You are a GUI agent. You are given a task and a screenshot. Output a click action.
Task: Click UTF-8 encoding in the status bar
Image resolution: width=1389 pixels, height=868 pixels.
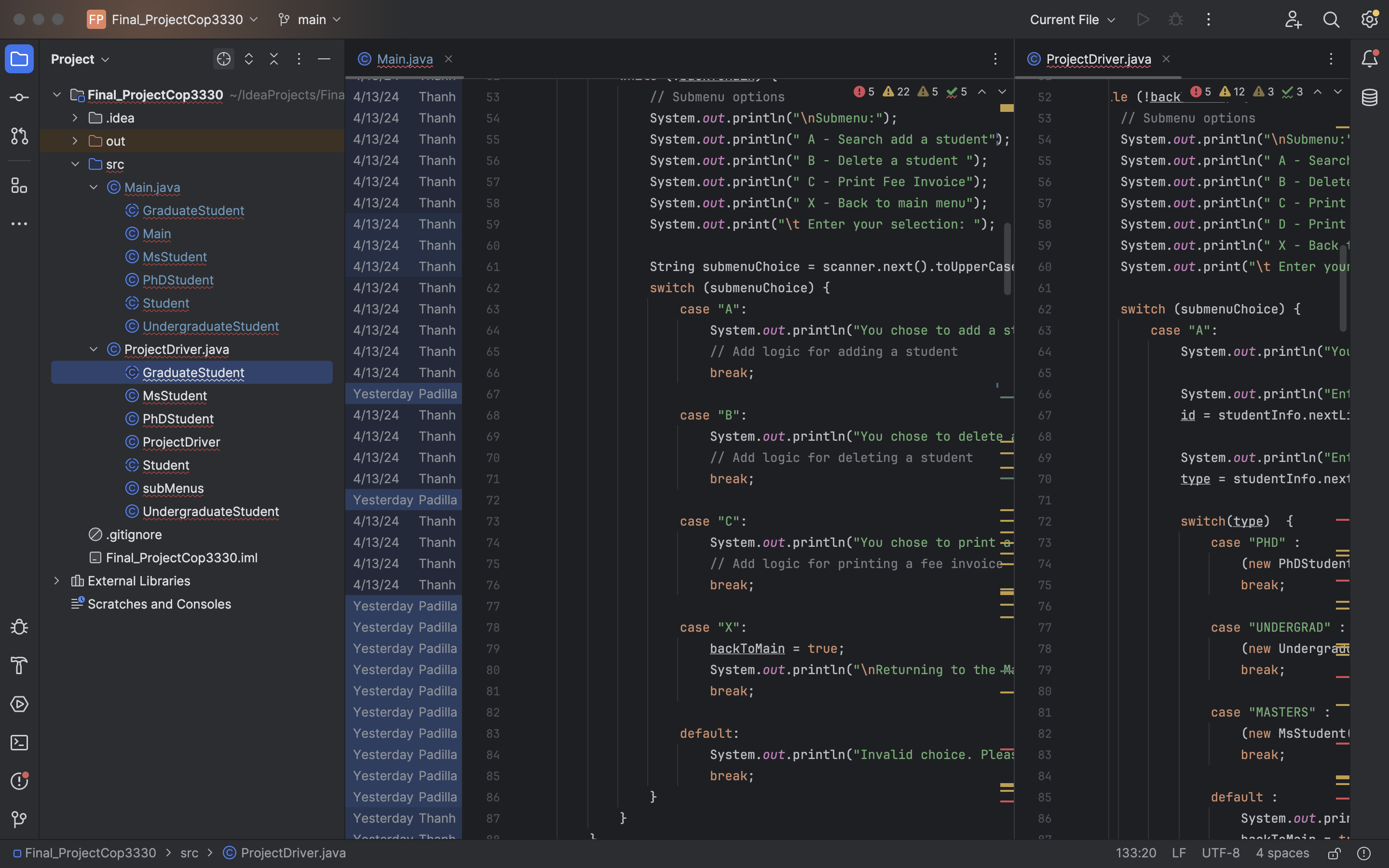(x=1220, y=853)
